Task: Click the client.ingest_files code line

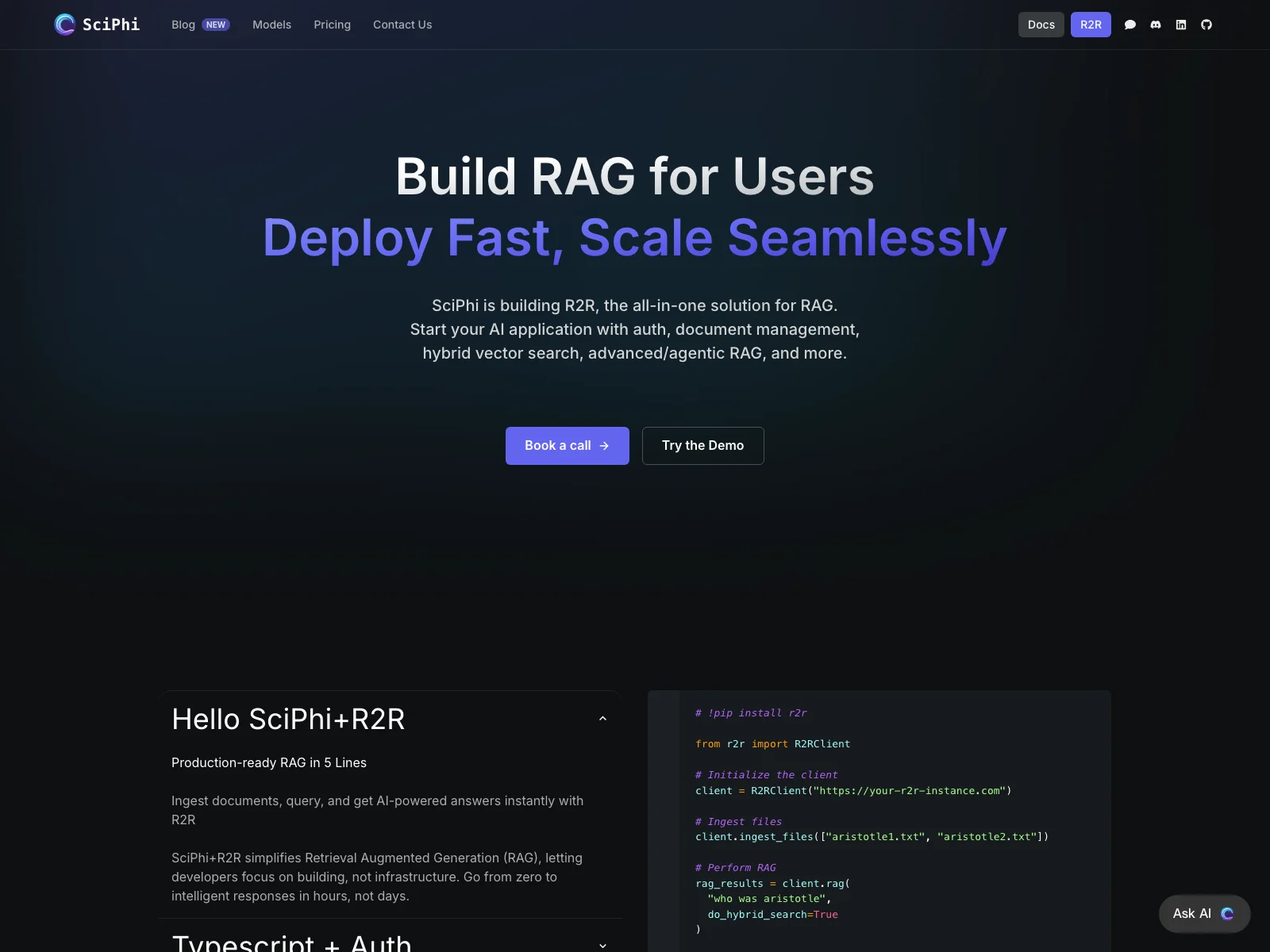Action: click(872, 837)
